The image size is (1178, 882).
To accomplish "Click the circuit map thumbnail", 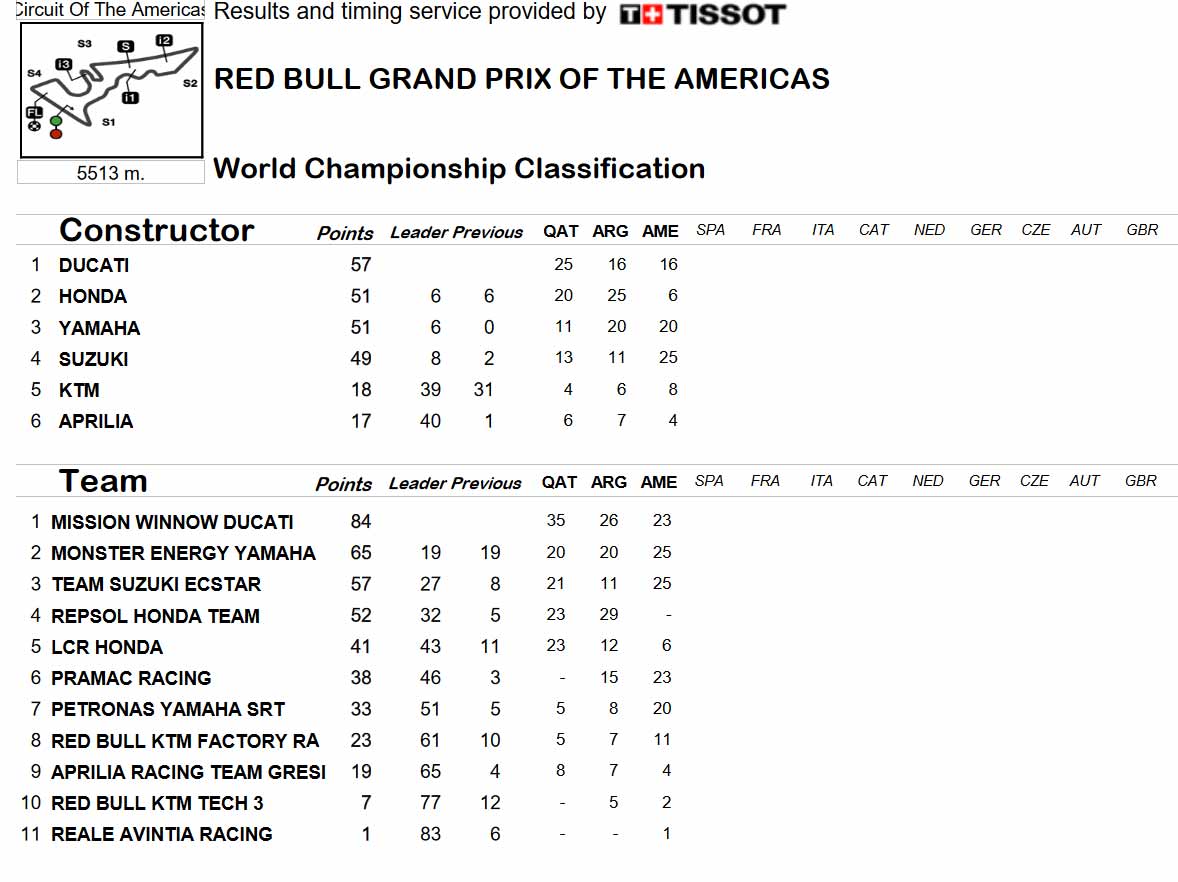I will coord(111,90).
